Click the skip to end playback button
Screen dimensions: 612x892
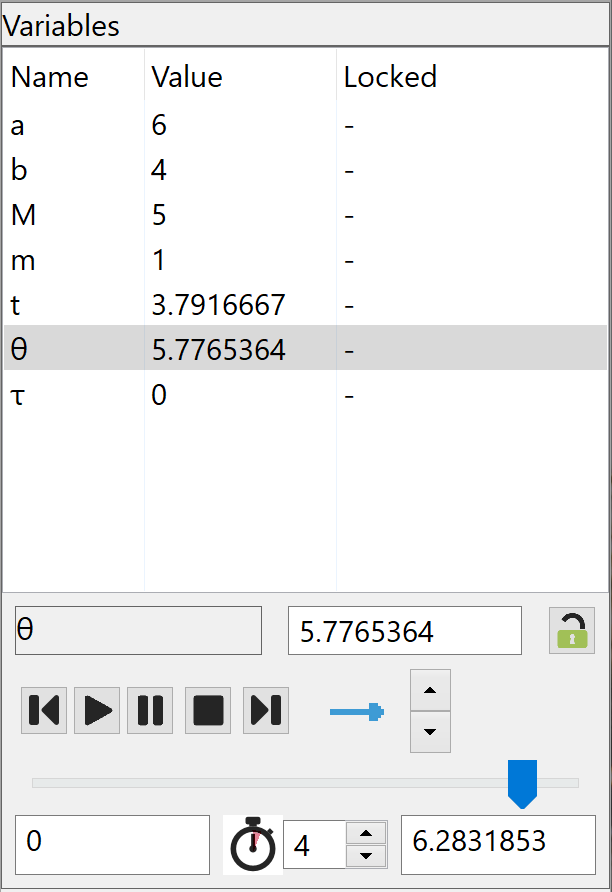[265, 710]
